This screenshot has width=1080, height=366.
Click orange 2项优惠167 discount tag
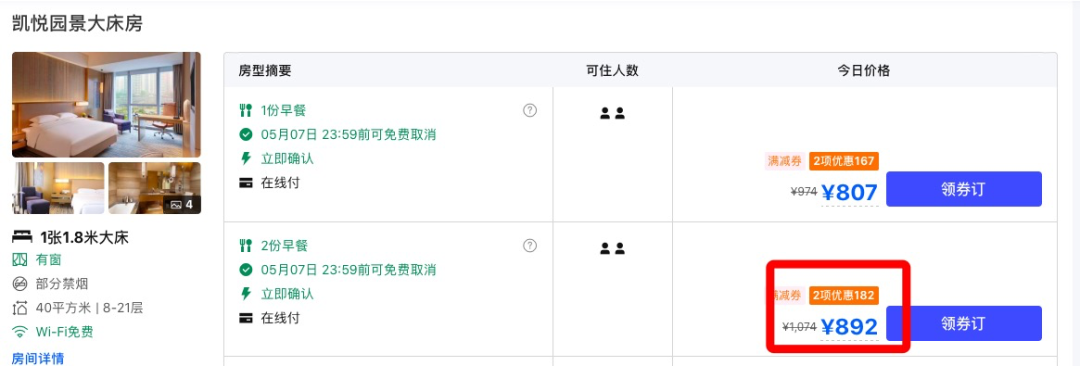click(x=844, y=161)
